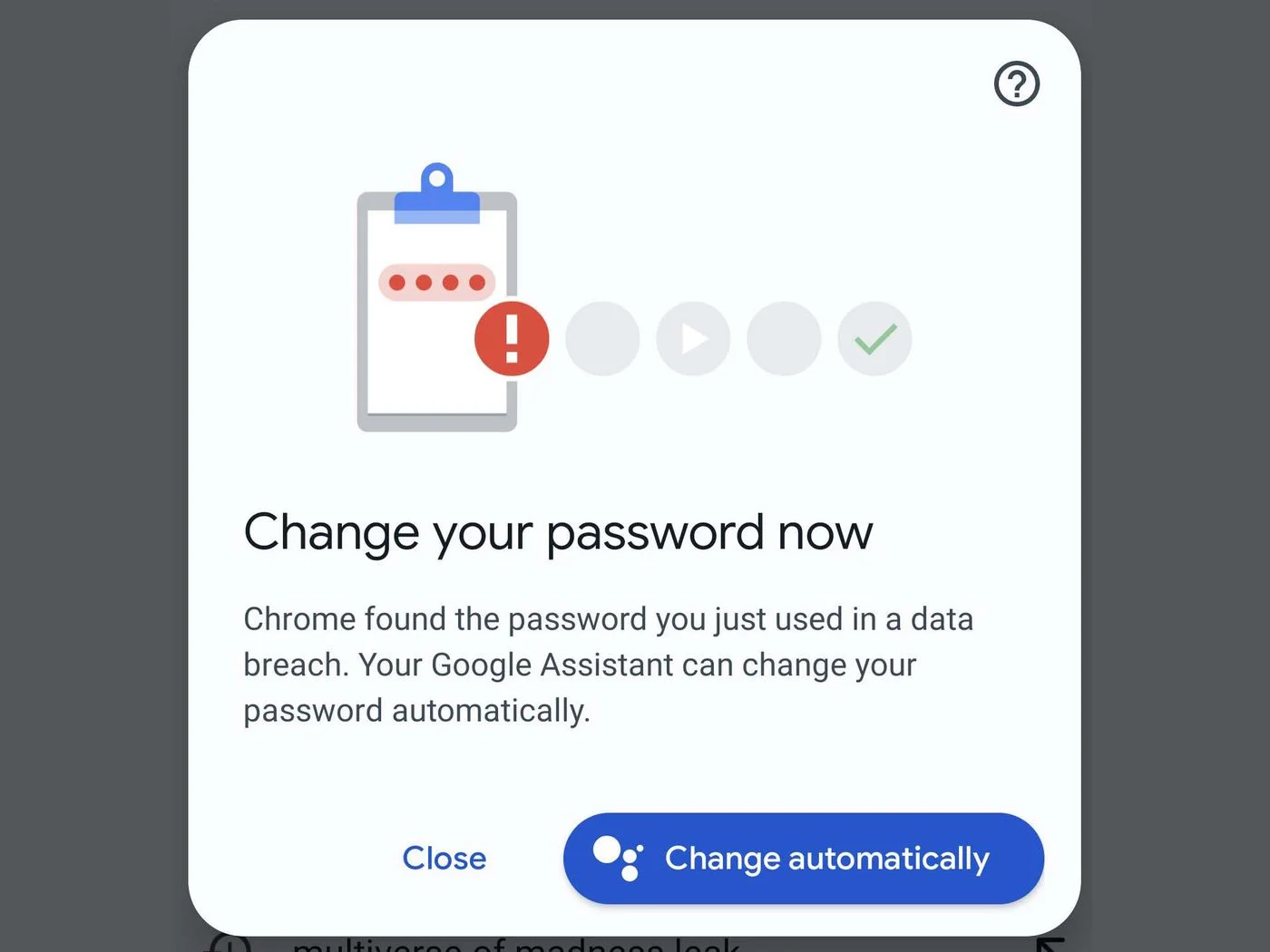Click the masked red password dots field
This screenshot has width=1270, height=952.
point(436,282)
